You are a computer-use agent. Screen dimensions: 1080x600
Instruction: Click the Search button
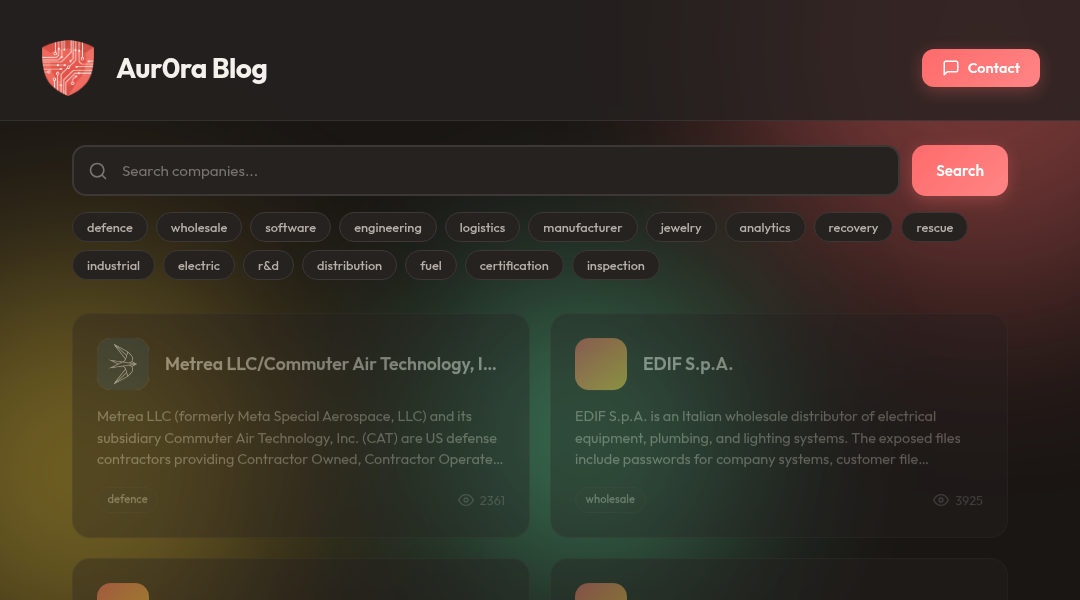point(959,170)
